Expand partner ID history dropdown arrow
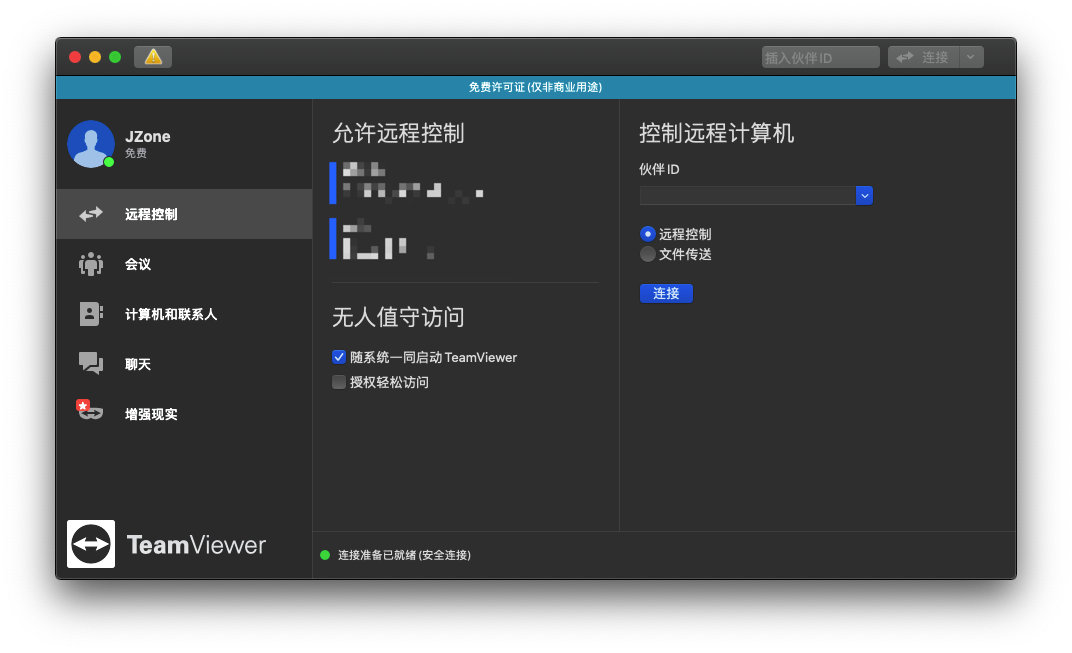The height and width of the screenshot is (653, 1072). pyautogui.click(x=864, y=196)
